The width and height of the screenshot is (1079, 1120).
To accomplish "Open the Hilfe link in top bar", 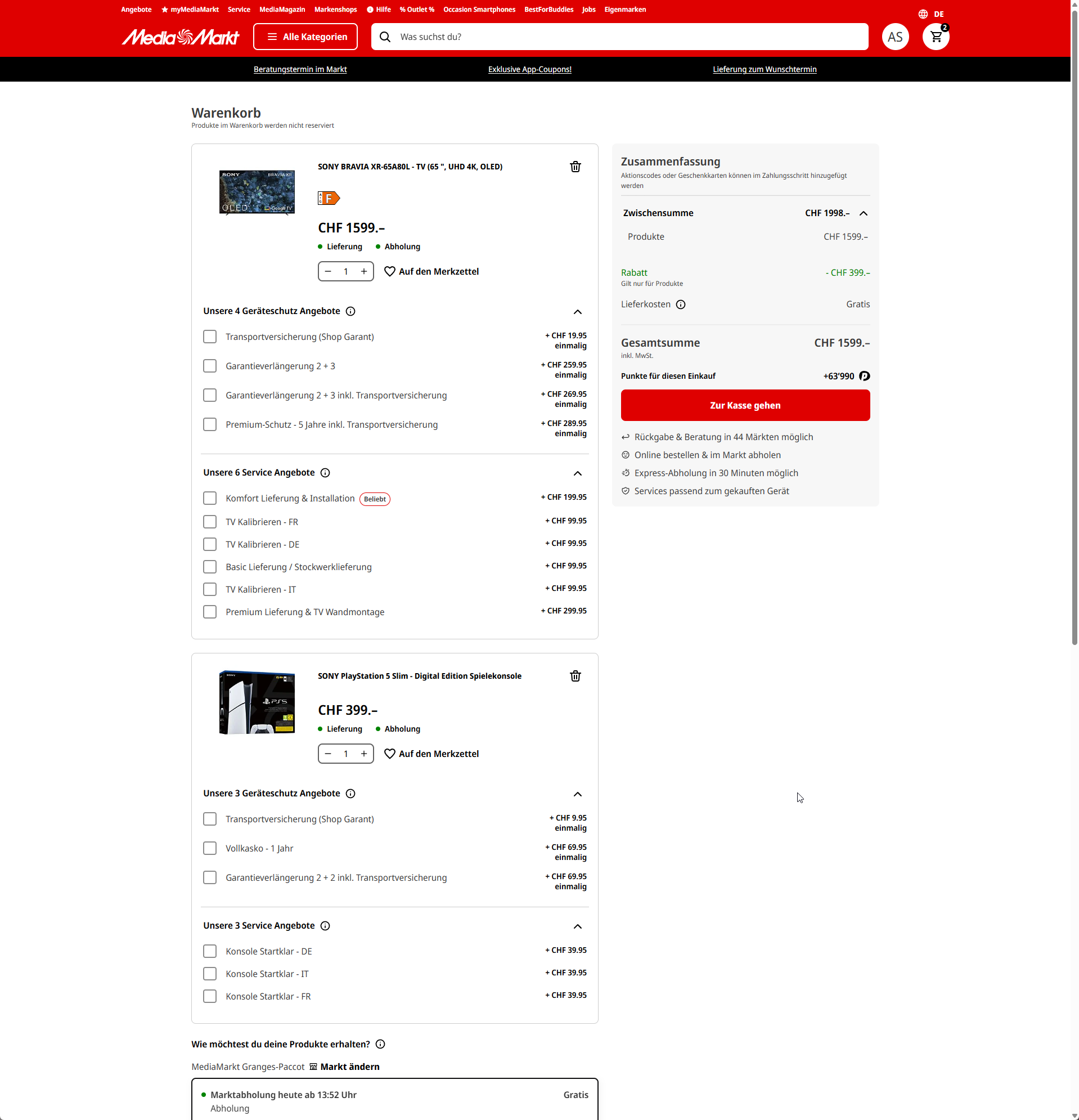I will 379,10.
